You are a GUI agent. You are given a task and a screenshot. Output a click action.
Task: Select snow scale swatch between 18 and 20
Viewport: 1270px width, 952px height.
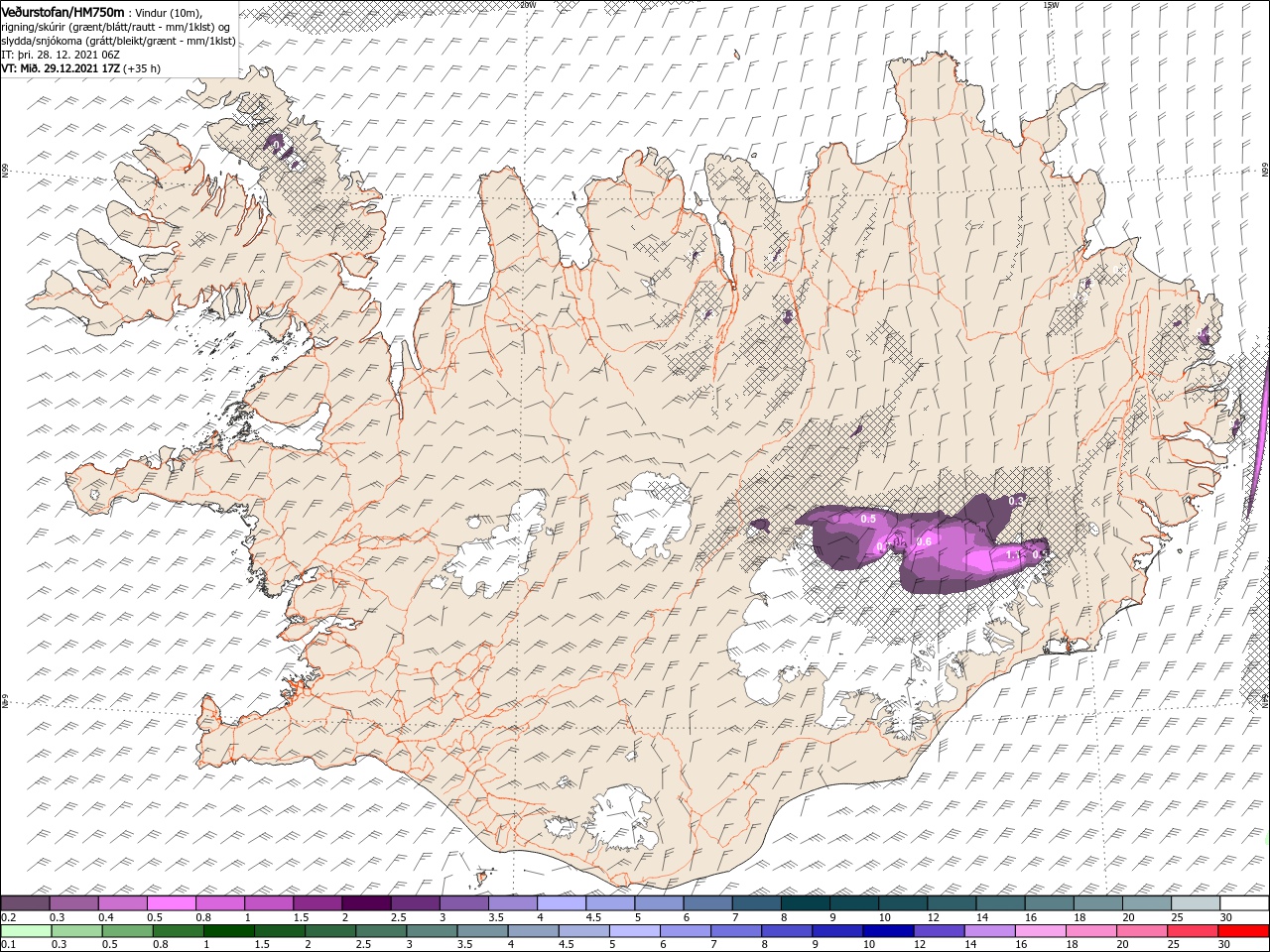click(x=1096, y=903)
